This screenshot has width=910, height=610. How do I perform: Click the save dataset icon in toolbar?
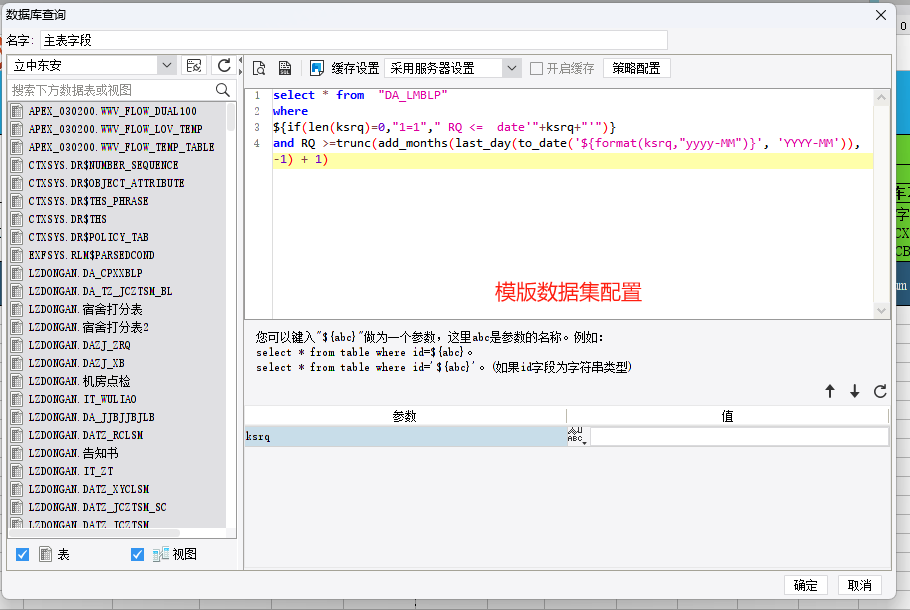[285, 68]
